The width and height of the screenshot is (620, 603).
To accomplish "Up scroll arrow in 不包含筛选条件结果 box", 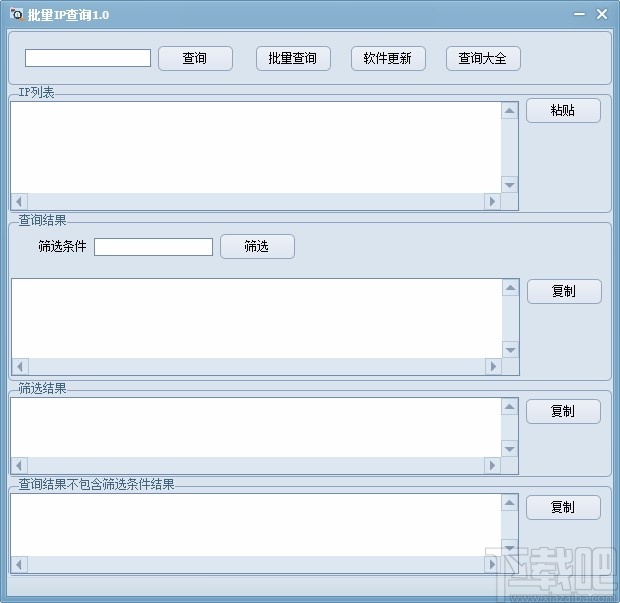I will click(x=510, y=503).
